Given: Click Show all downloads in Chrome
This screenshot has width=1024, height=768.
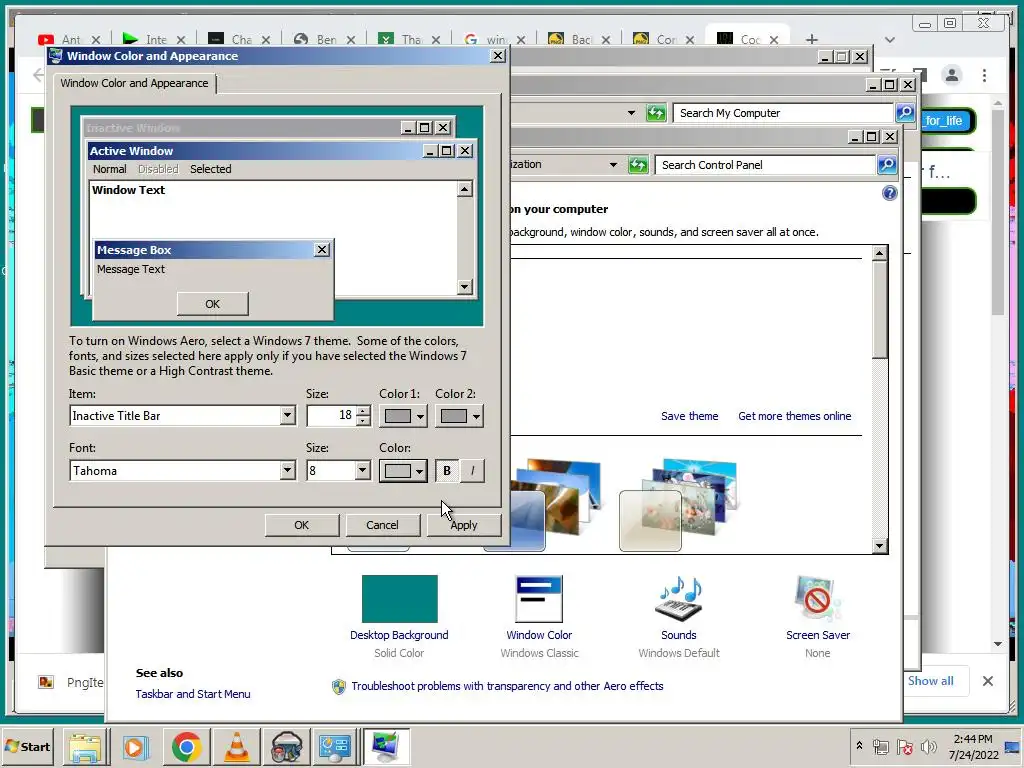Looking at the screenshot, I should click(931, 680).
